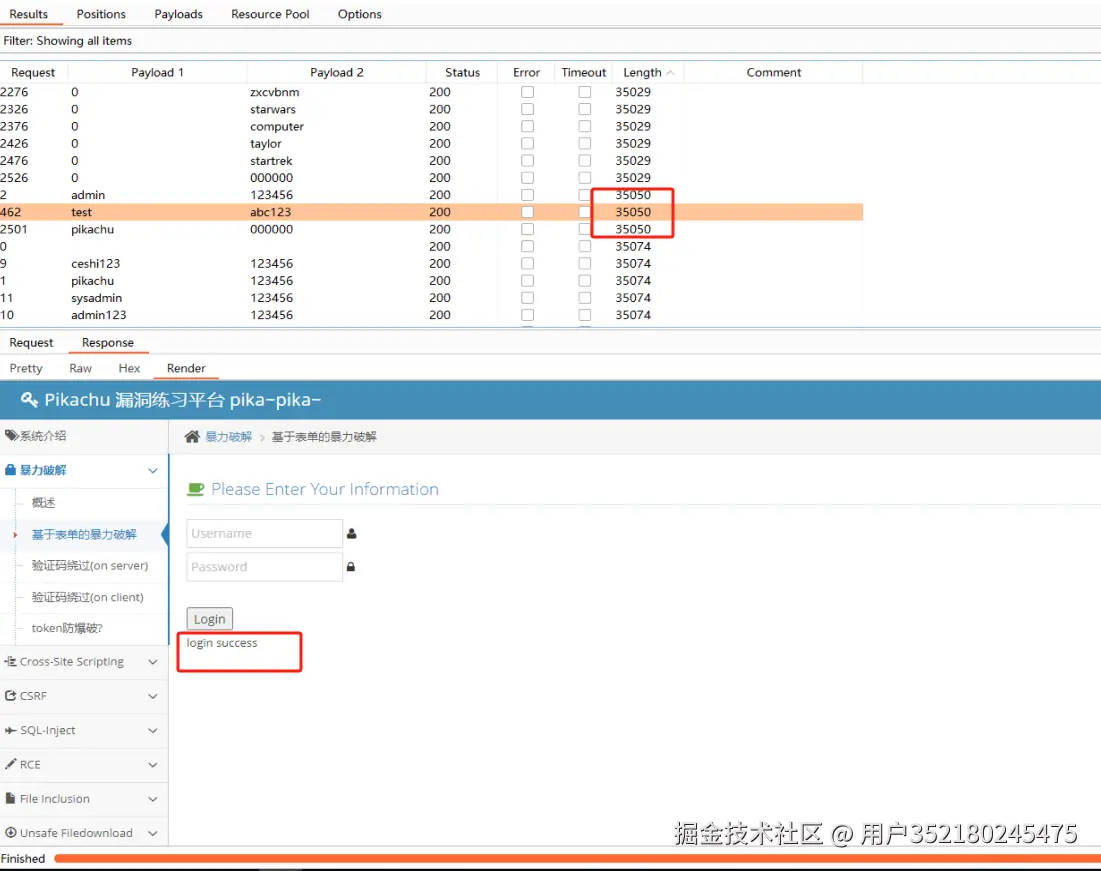
Task: Open 验证码绕过(on server) sidebar link
Action: pyautogui.click(x=90, y=565)
